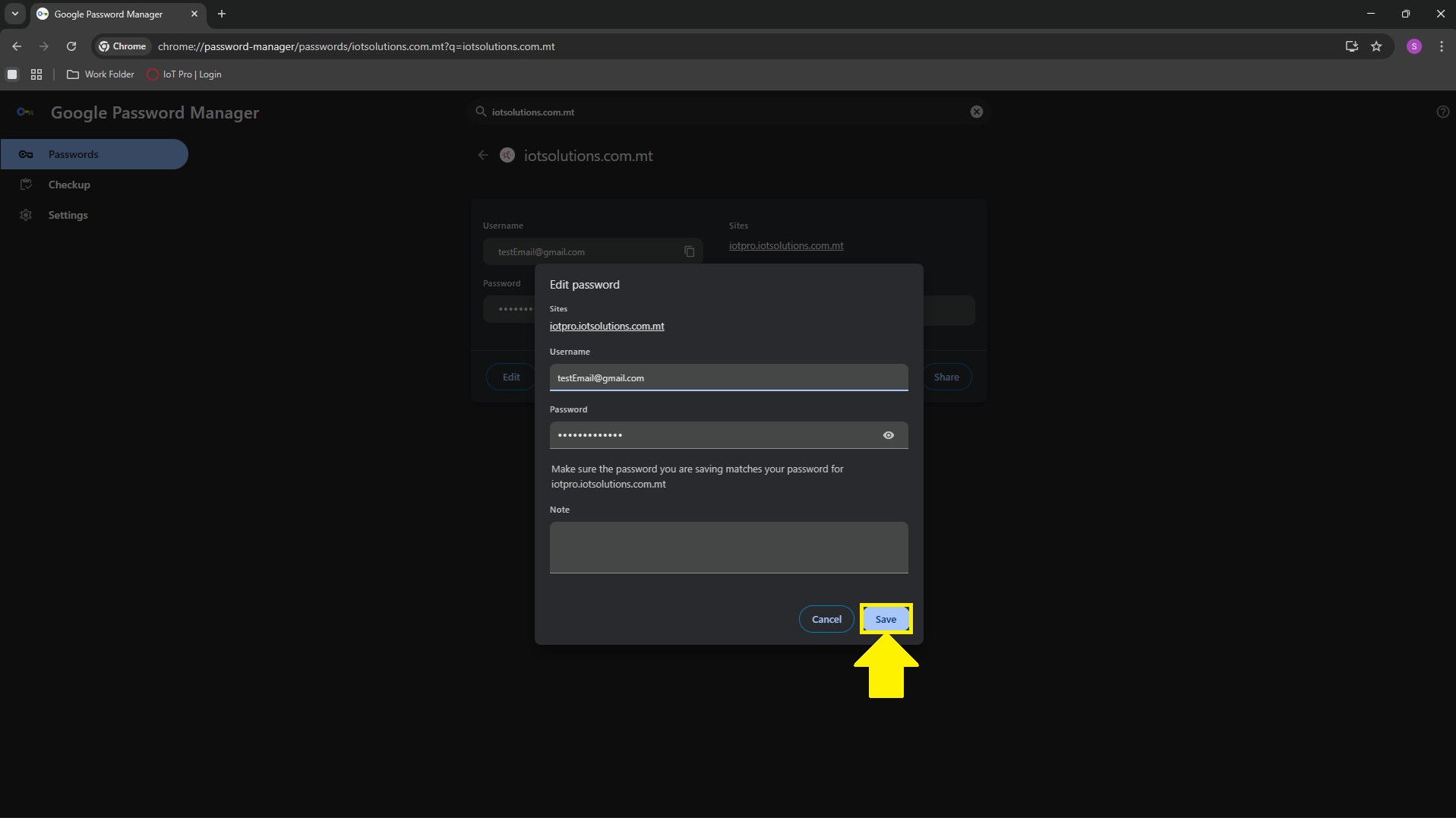Viewport: 1456px width, 818px height.
Task: Cancel the Edit password dialog
Action: pyautogui.click(x=826, y=619)
